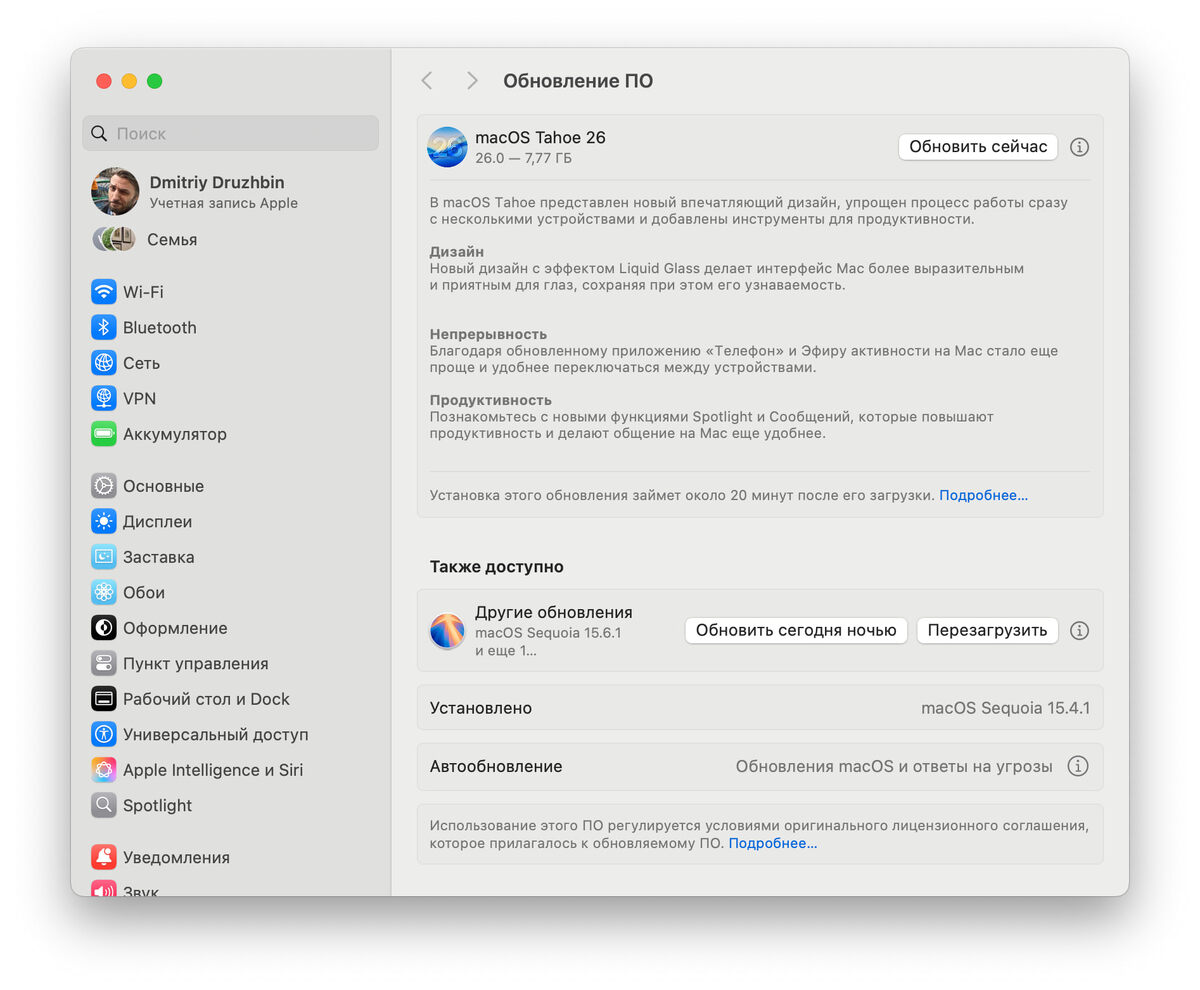Select the Сеть globe icon
The width and height of the screenshot is (1200, 990).
click(x=104, y=363)
